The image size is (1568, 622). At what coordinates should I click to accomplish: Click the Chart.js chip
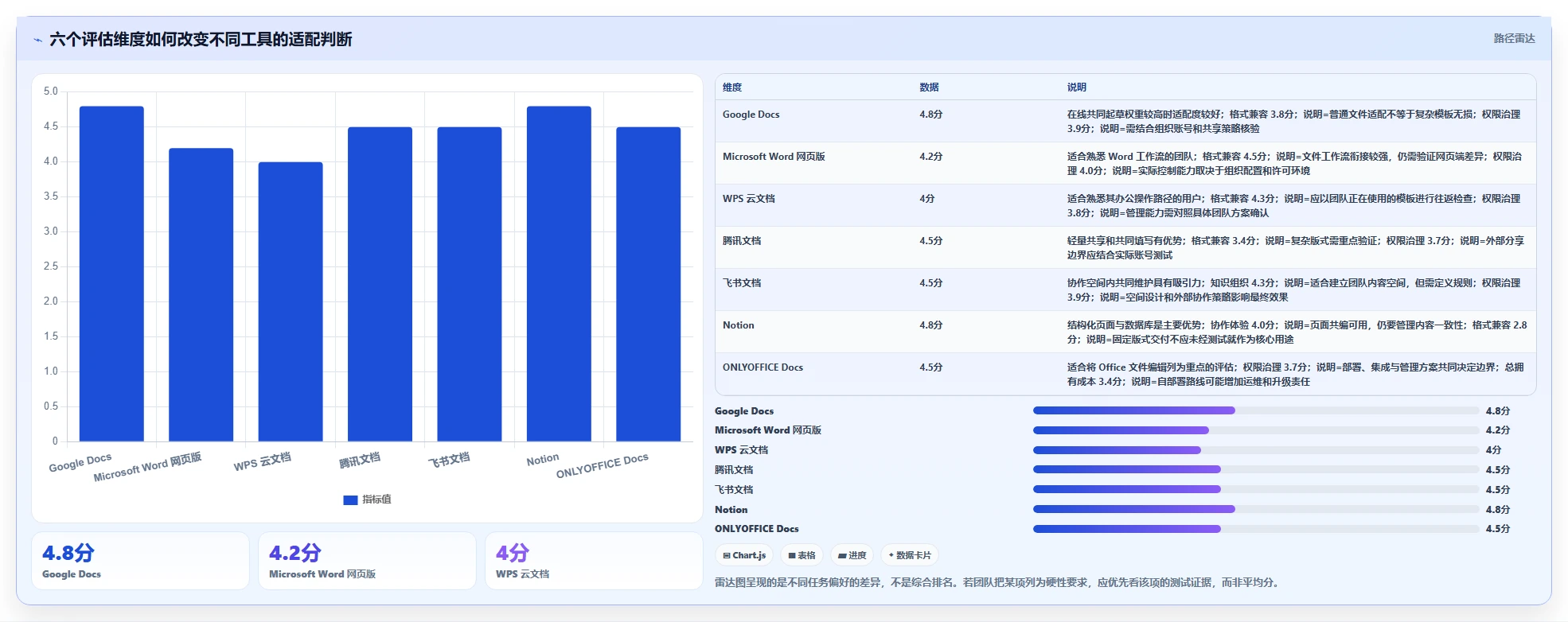[744, 555]
